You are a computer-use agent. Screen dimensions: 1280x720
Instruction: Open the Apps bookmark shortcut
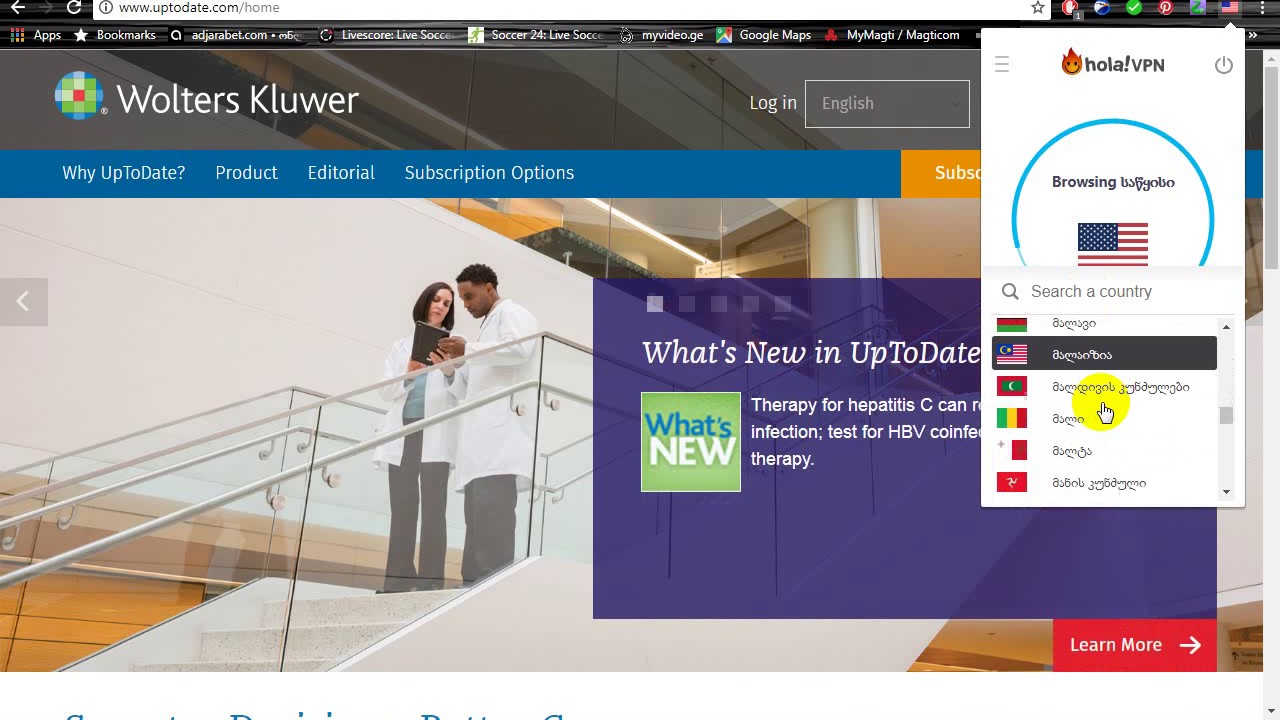click(x=36, y=35)
